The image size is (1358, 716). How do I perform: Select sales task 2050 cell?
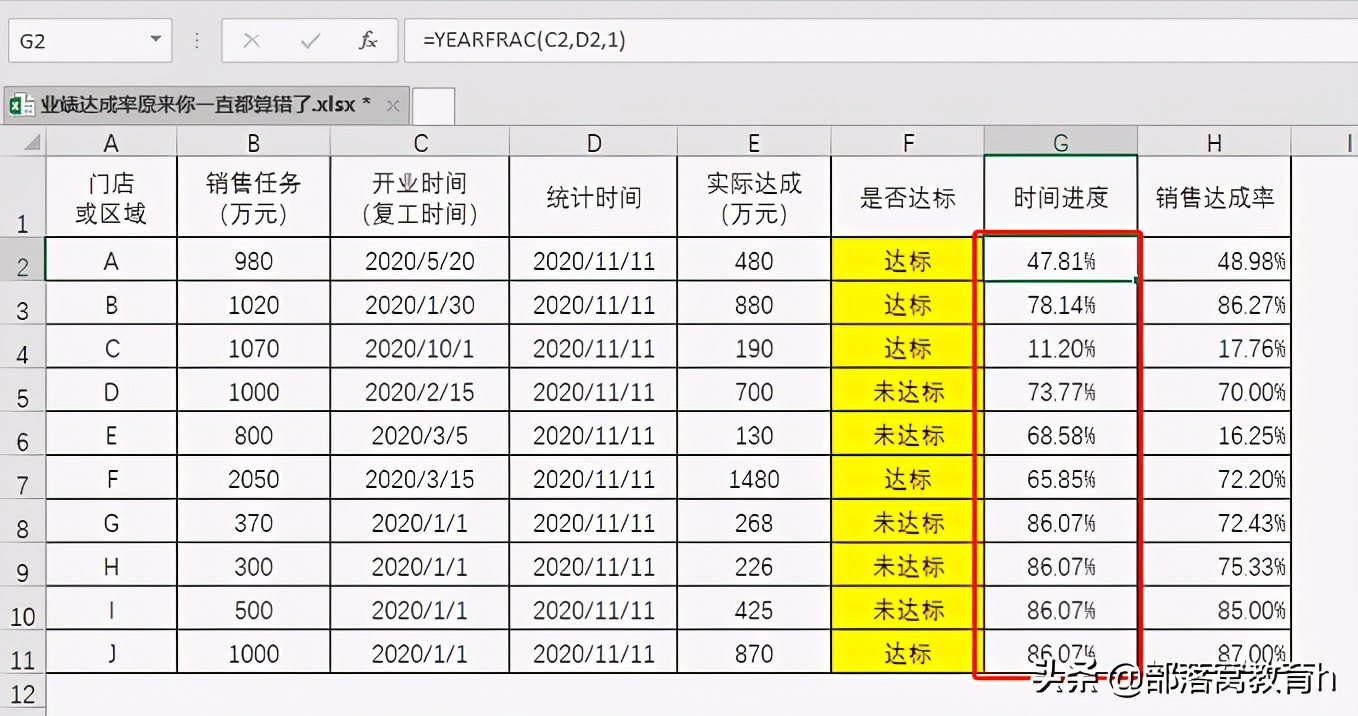click(x=254, y=478)
